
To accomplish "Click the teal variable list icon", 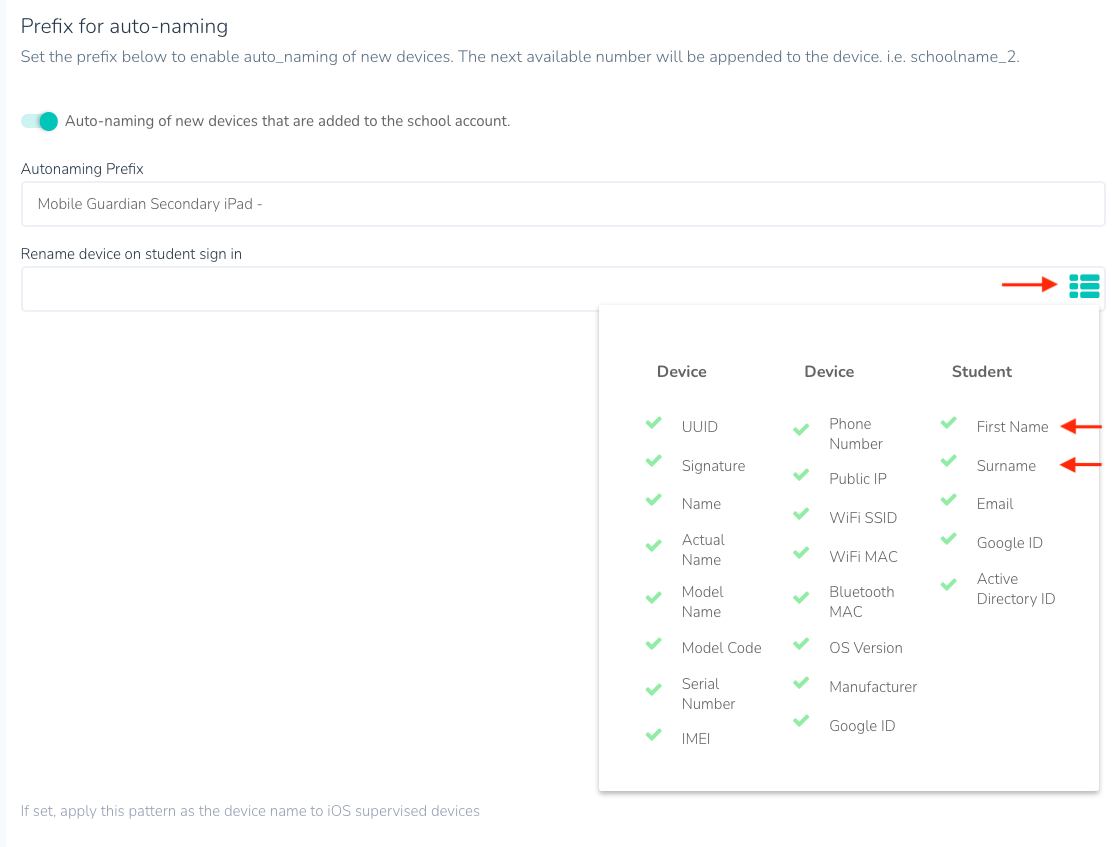I will 1084,286.
